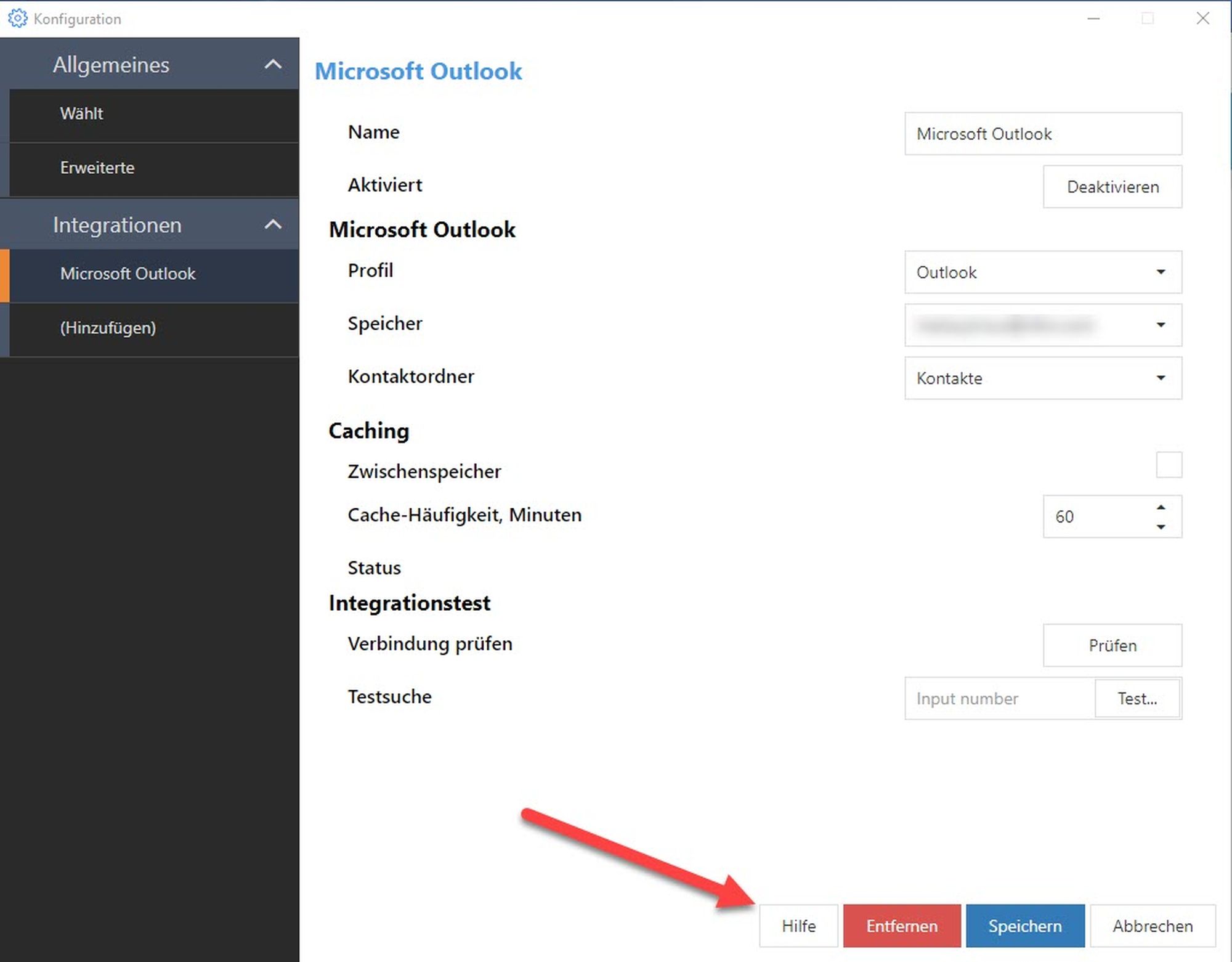The image size is (1232, 962).
Task: Click the red Entfernen button
Action: point(901,926)
